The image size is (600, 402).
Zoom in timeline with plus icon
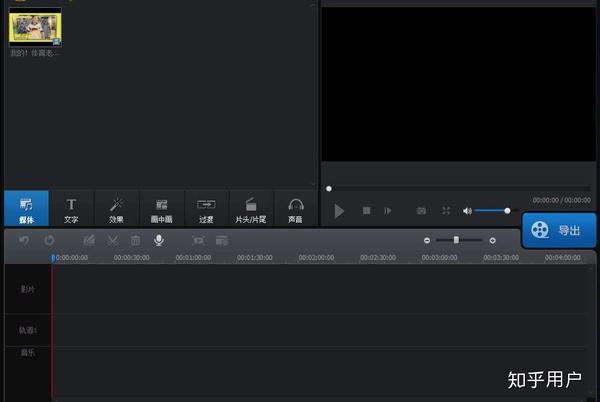[492, 241]
